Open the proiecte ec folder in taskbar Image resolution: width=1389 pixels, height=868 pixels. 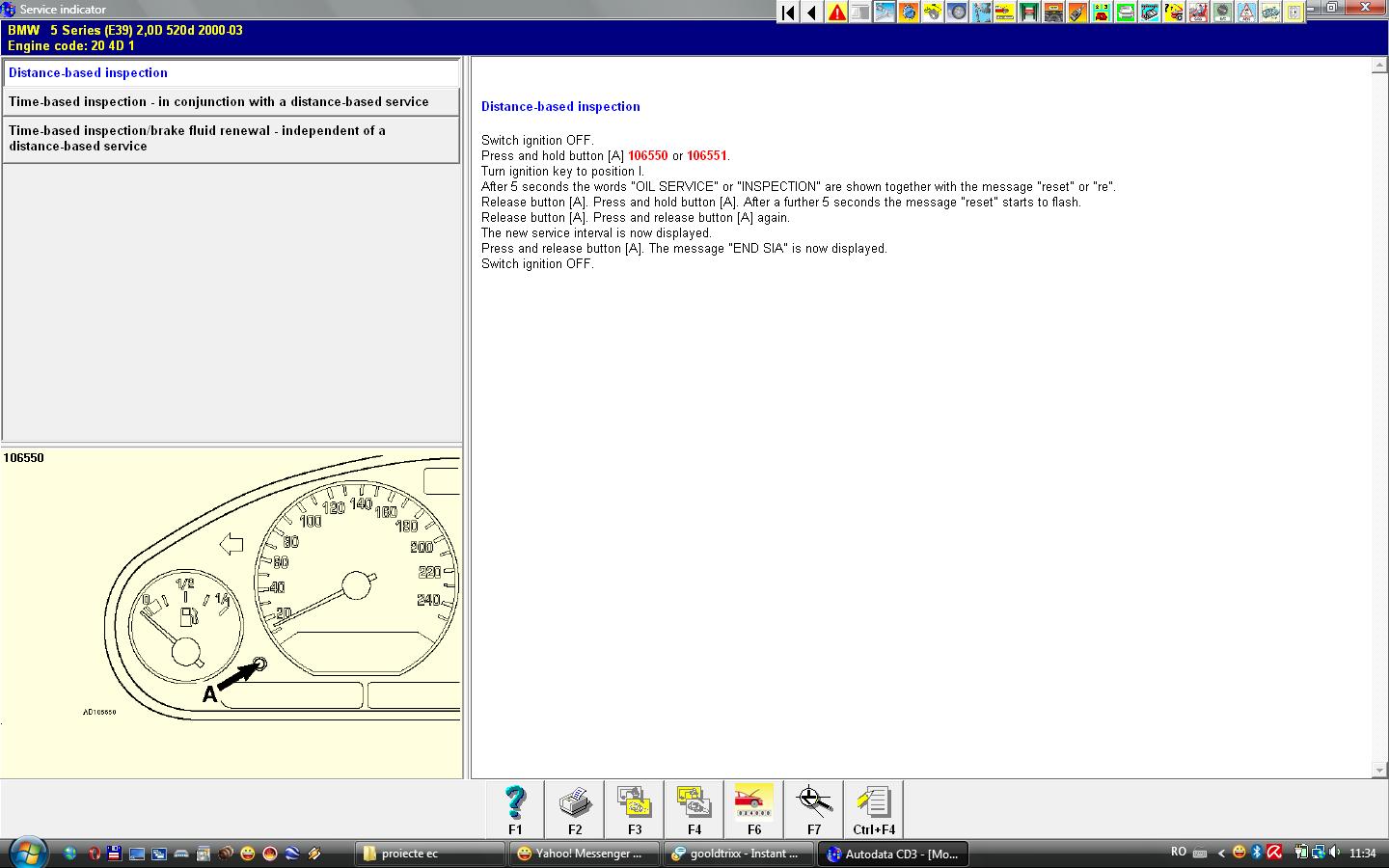[x=430, y=854]
